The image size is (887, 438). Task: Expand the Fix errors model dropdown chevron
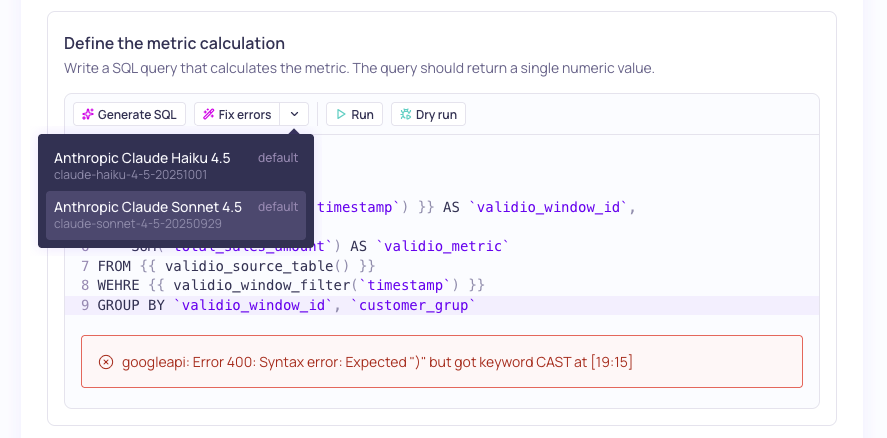294,115
